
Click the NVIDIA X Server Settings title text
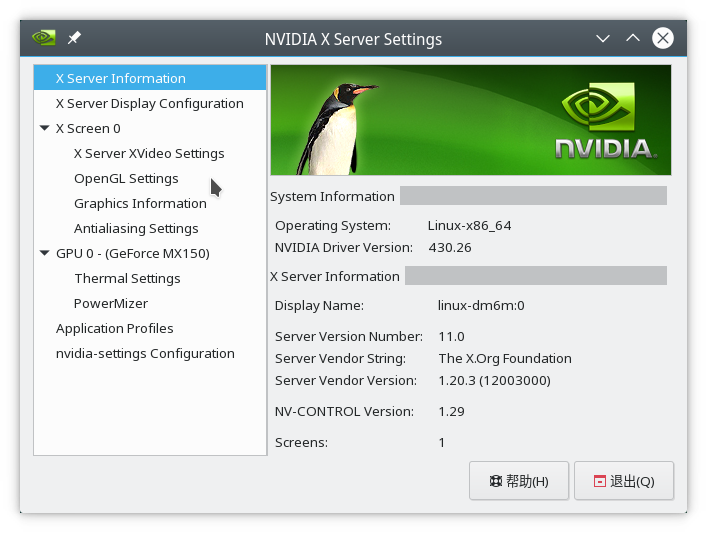(x=353, y=39)
